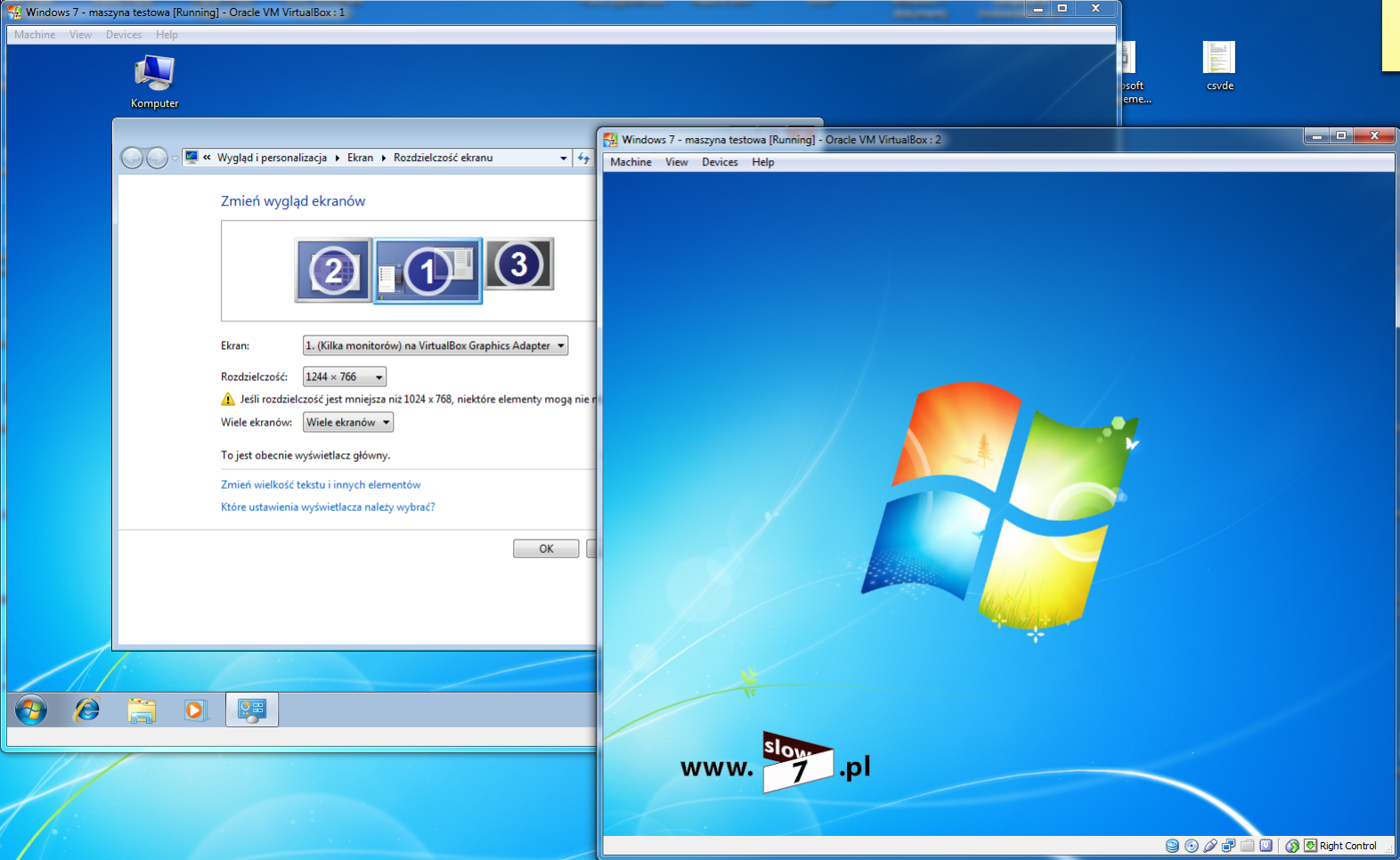Click 'Right Control' host key text
The height and width of the screenshot is (860, 1400).
coord(1347,846)
